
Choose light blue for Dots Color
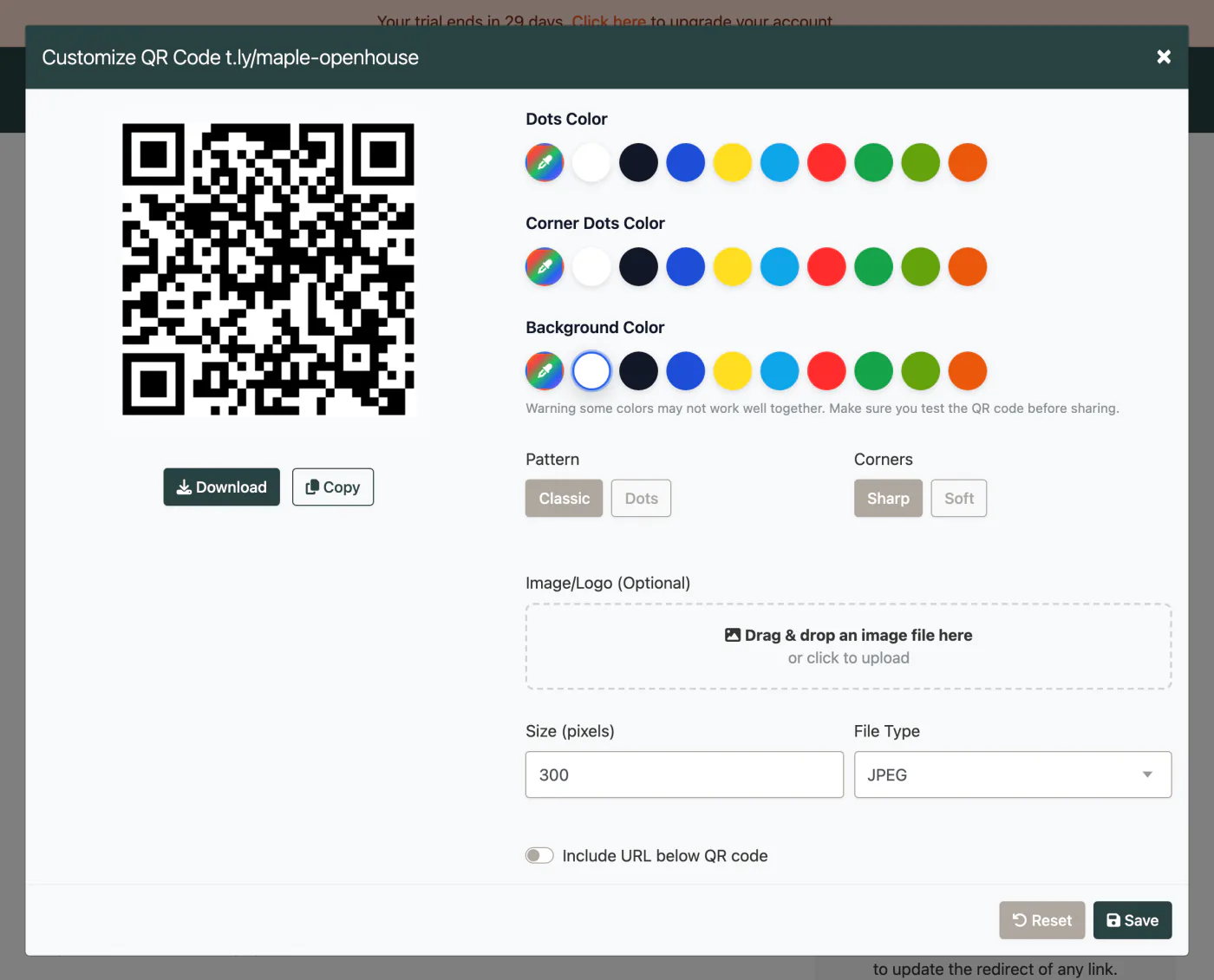pos(780,162)
